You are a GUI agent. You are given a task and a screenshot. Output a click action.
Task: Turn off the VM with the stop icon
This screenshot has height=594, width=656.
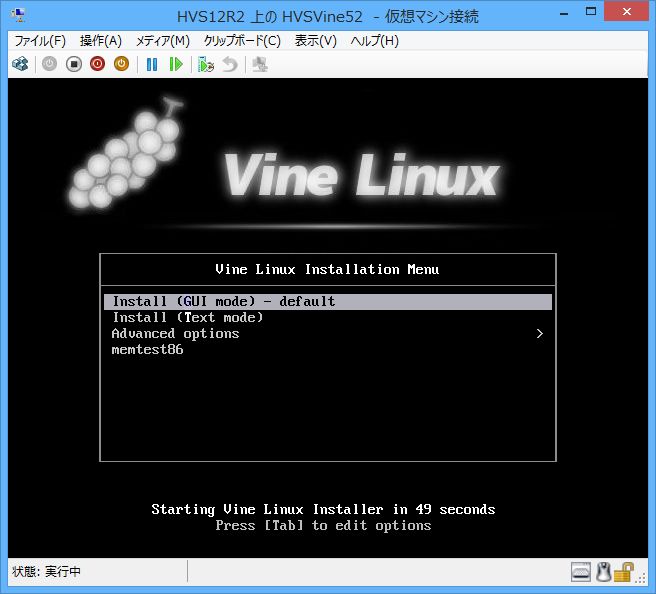tap(74, 64)
